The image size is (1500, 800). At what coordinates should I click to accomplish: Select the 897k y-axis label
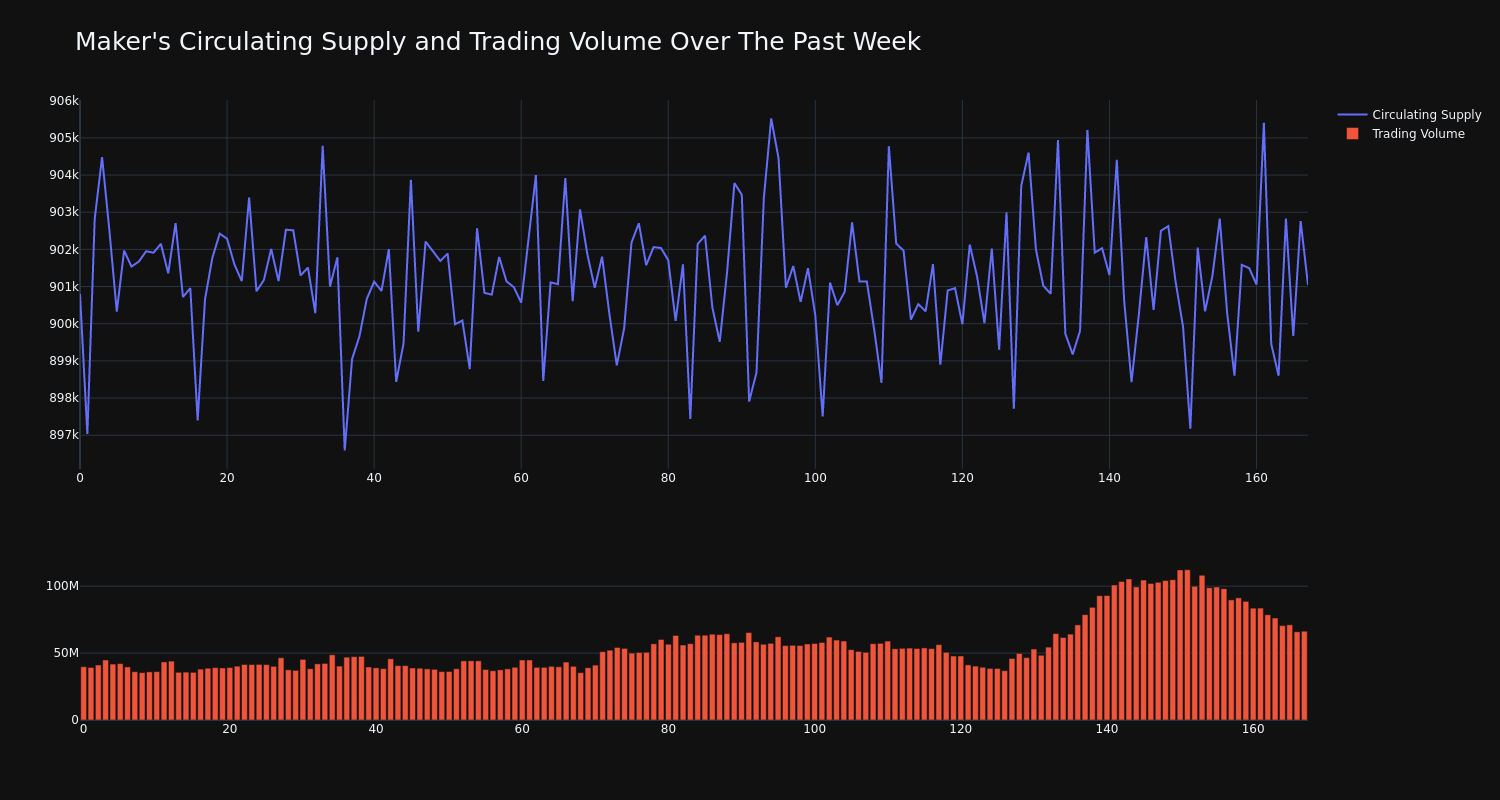63,435
